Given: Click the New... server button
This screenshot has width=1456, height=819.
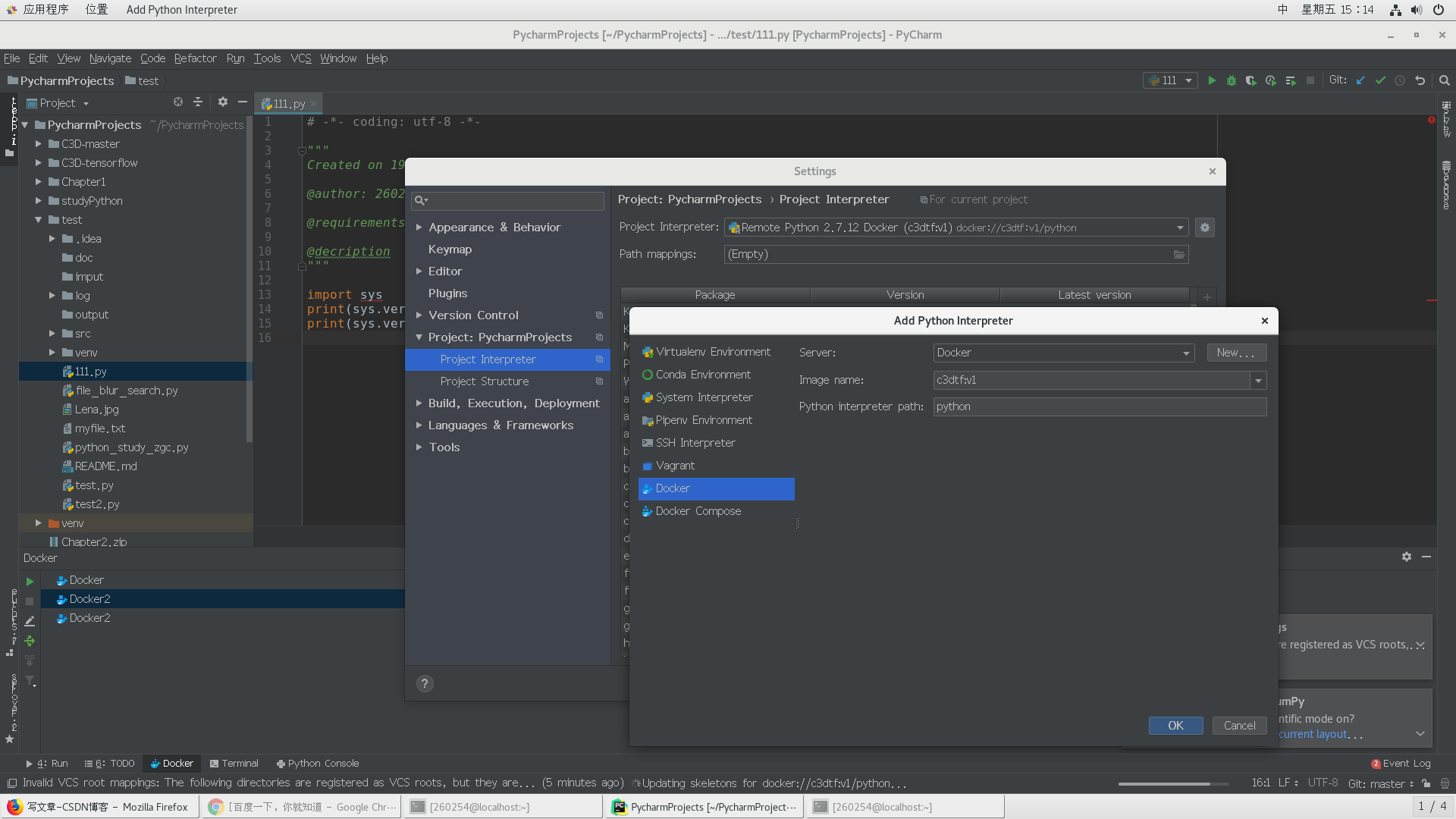Looking at the screenshot, I should tap(1236, 353).
